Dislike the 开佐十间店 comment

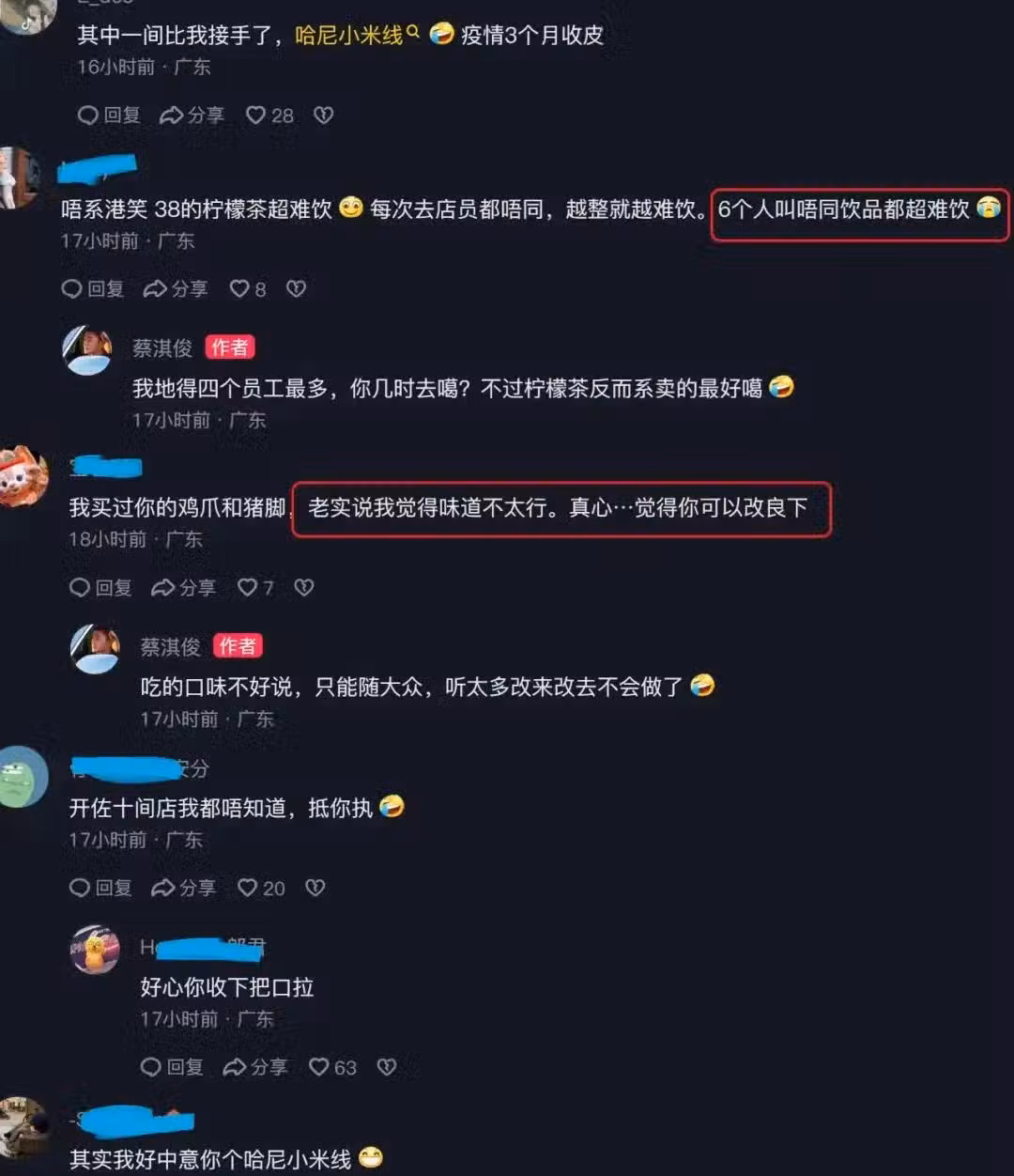[x=315, y=888]
